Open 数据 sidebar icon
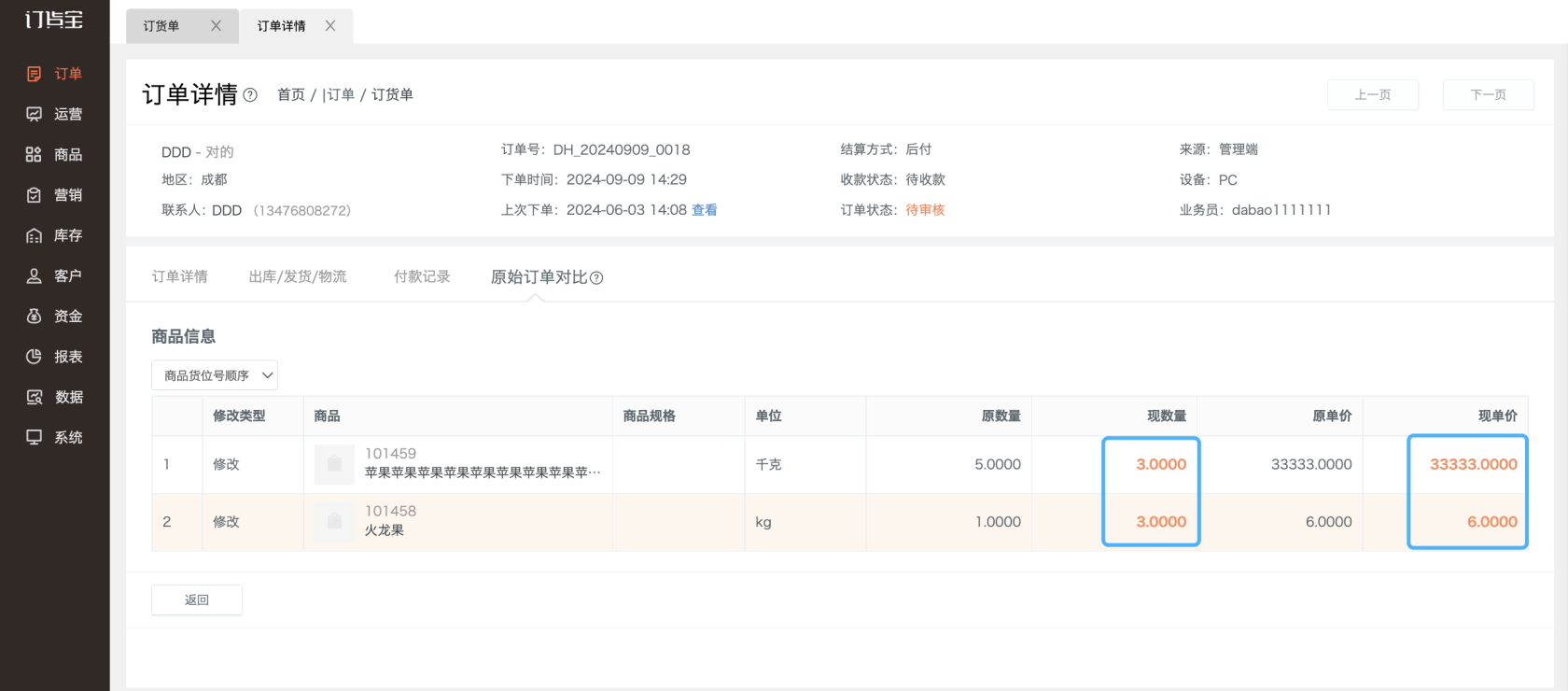This screenshot has height=691, width=1568. [x=35, y=397]
